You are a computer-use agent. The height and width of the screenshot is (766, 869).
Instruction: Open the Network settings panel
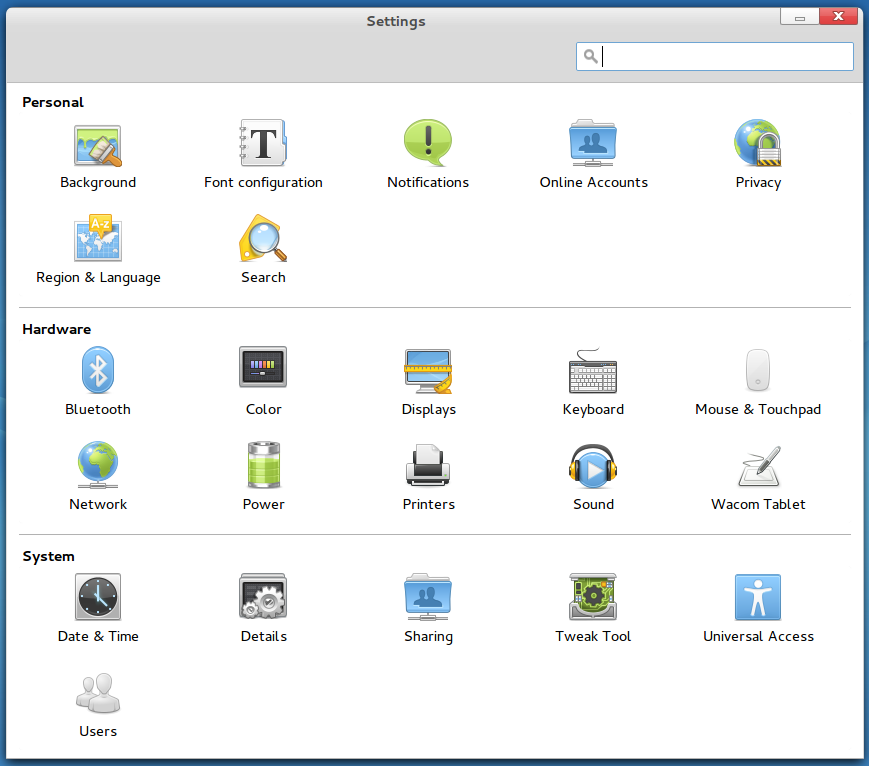98,474
